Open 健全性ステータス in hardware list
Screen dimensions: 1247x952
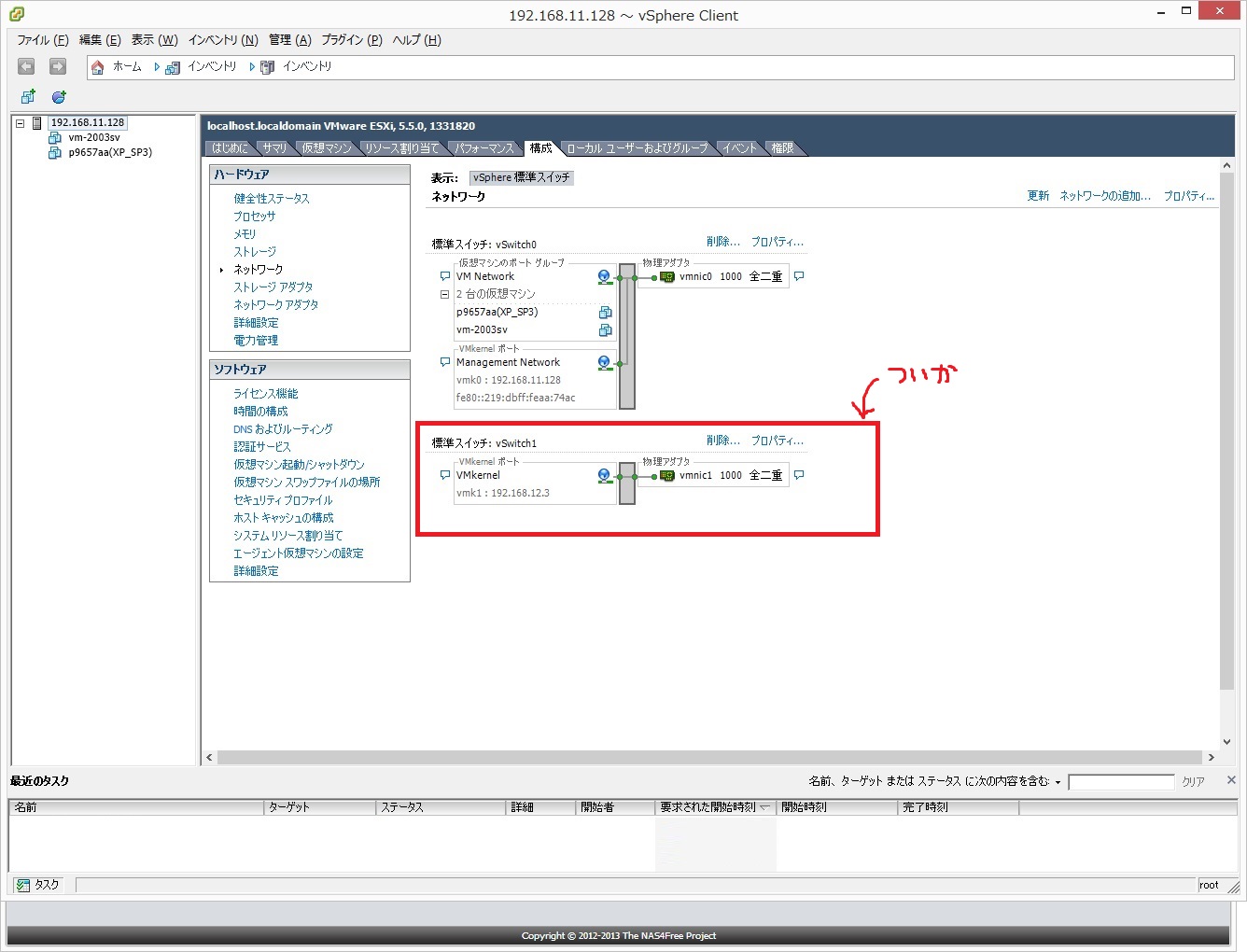[272, 199]
